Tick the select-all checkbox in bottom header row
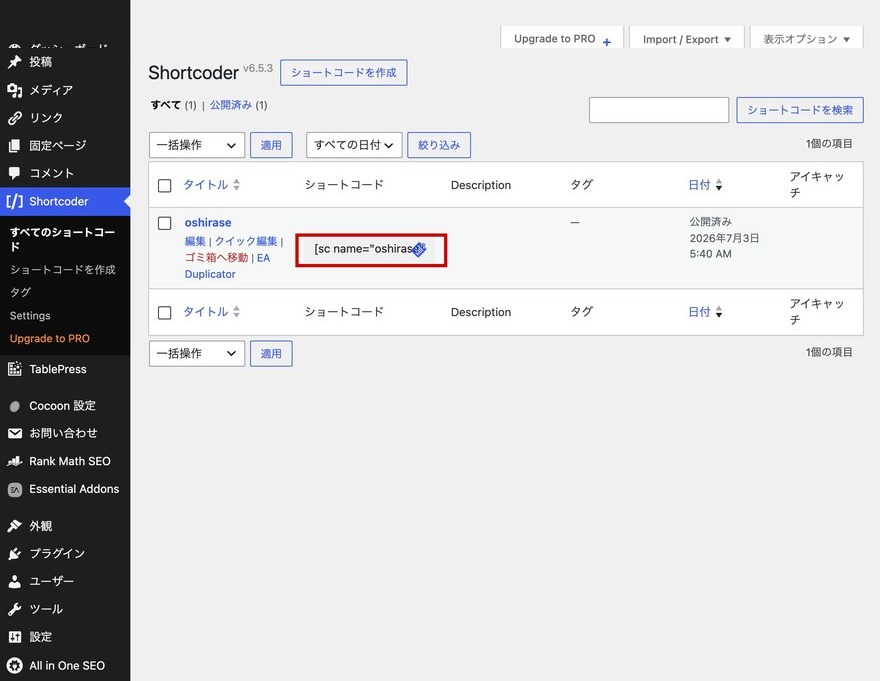This screenshot has width=880, height=681. [x=164, y=313]
